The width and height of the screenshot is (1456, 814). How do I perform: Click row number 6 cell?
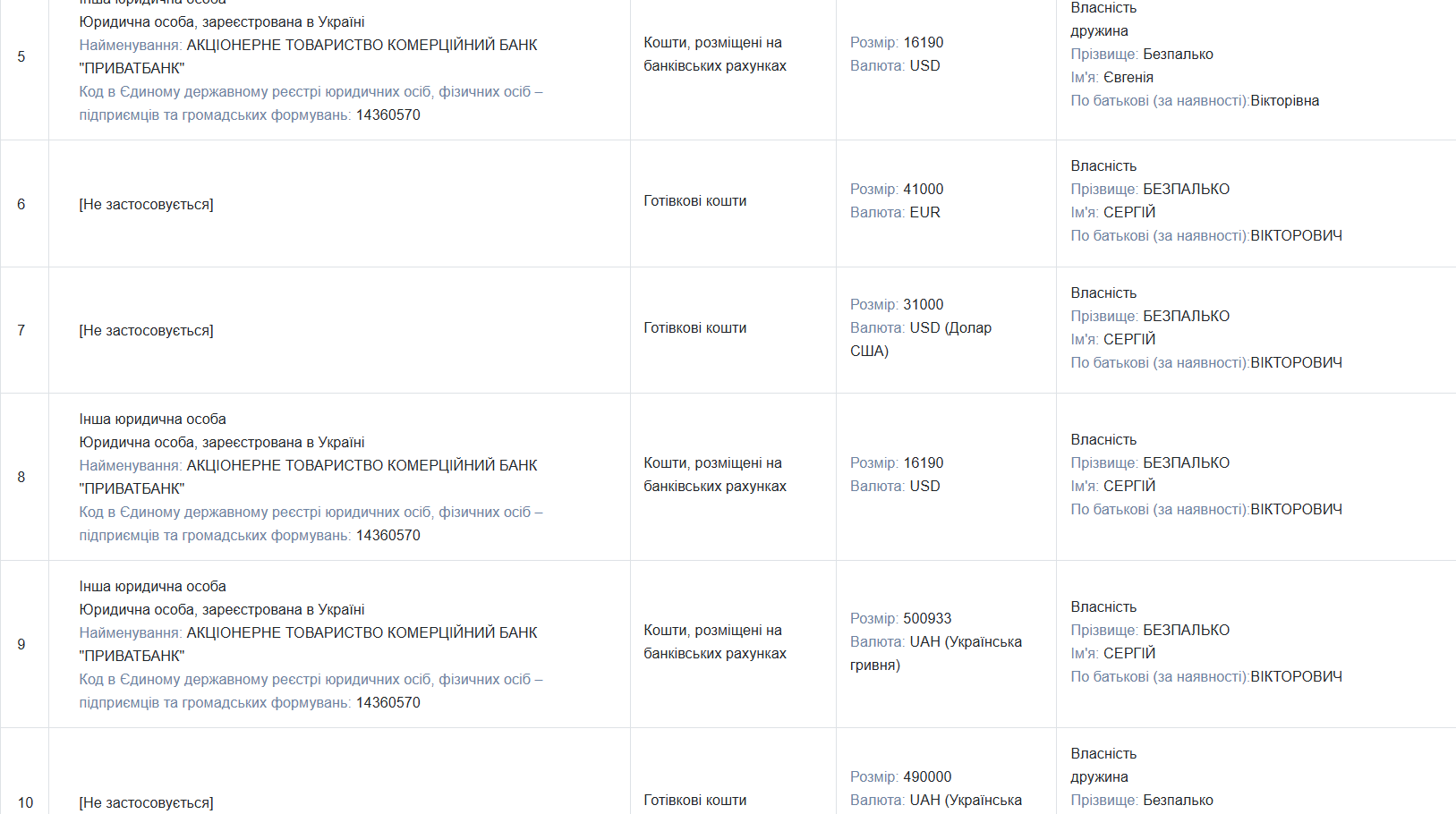[21, 204]
